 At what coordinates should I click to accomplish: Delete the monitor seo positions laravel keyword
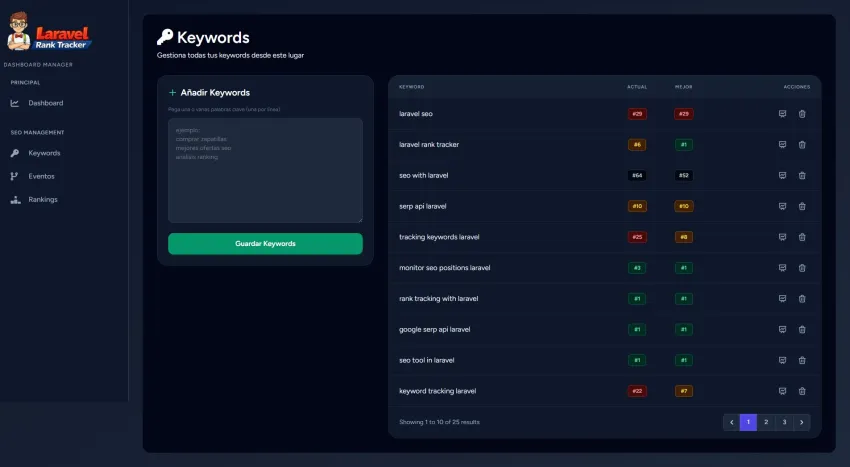point(802,268)
